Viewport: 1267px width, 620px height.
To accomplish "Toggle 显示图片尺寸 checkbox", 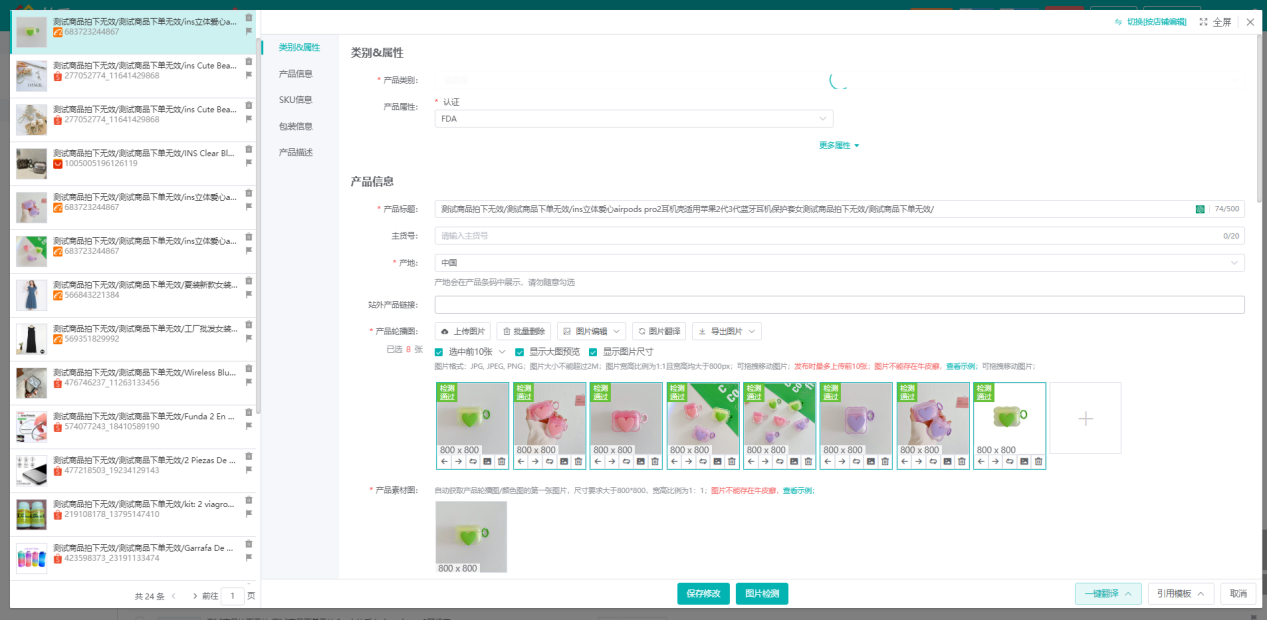I will pos(593,352).
